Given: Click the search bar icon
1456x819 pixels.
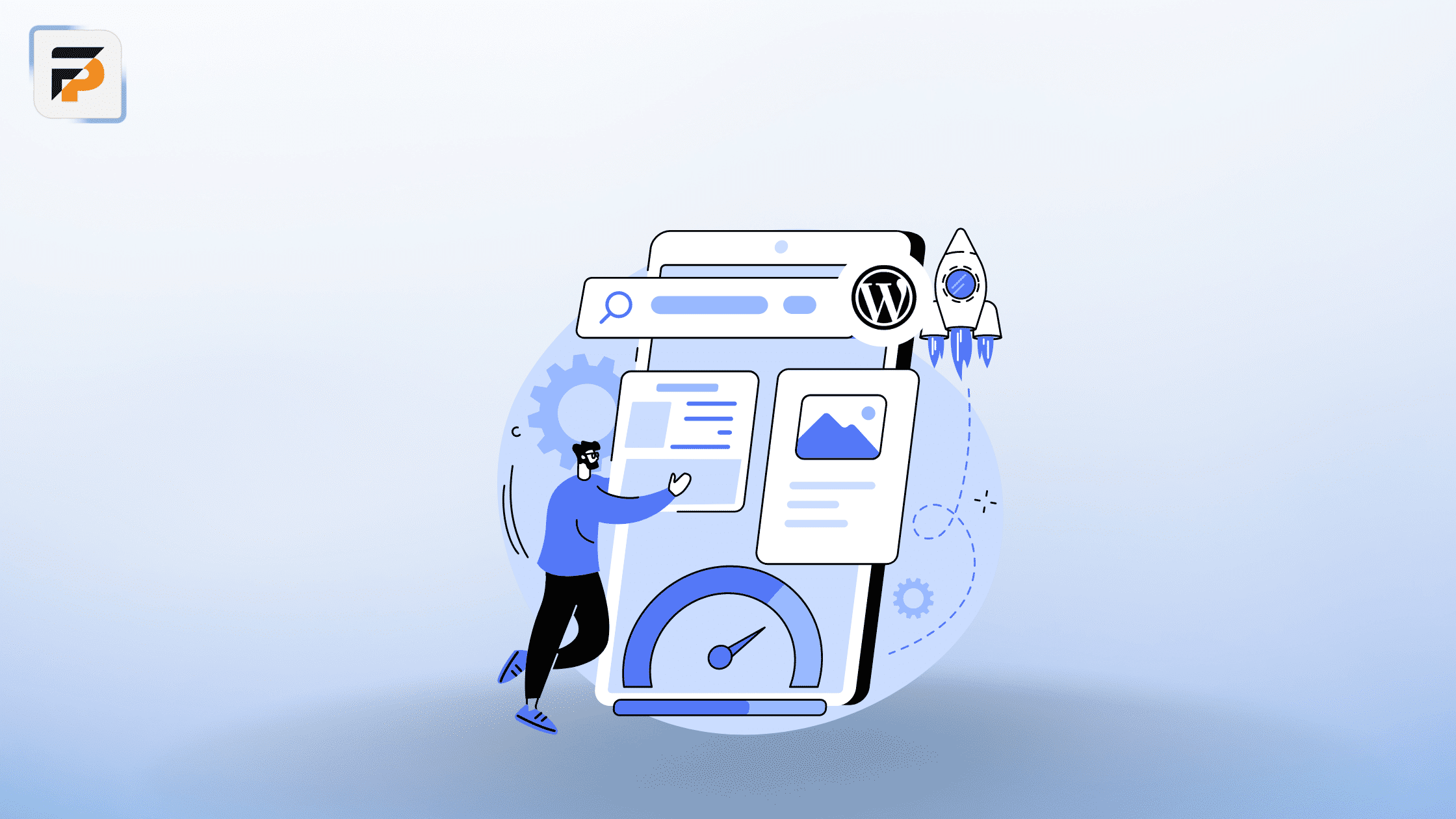Looking at the screenshot, I should click(x=614, y=306).
